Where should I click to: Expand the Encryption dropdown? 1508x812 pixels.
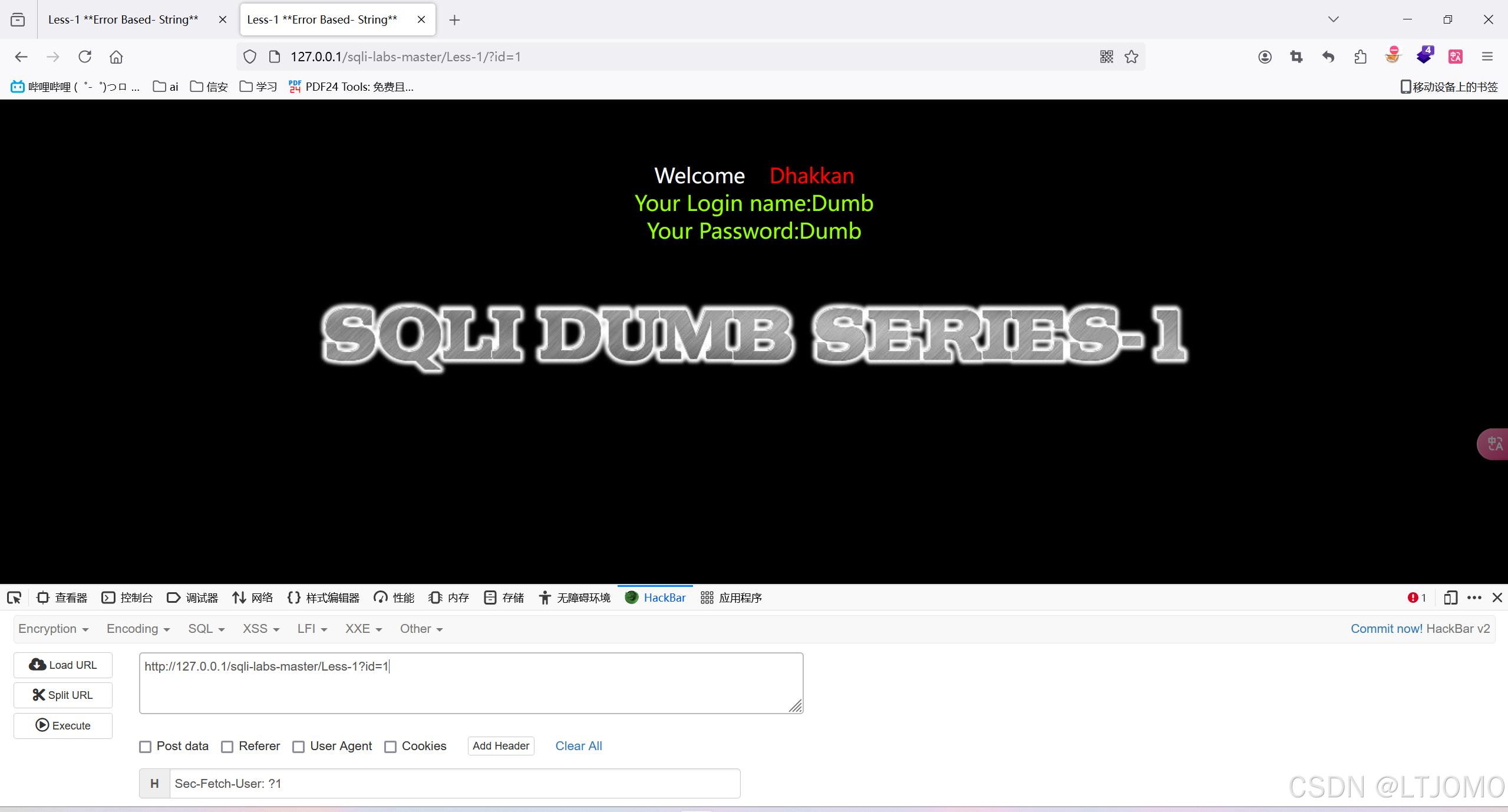pos(54,629)
